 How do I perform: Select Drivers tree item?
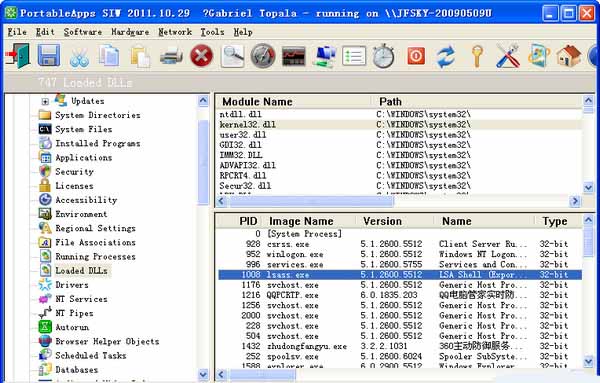tap(72, 285)
